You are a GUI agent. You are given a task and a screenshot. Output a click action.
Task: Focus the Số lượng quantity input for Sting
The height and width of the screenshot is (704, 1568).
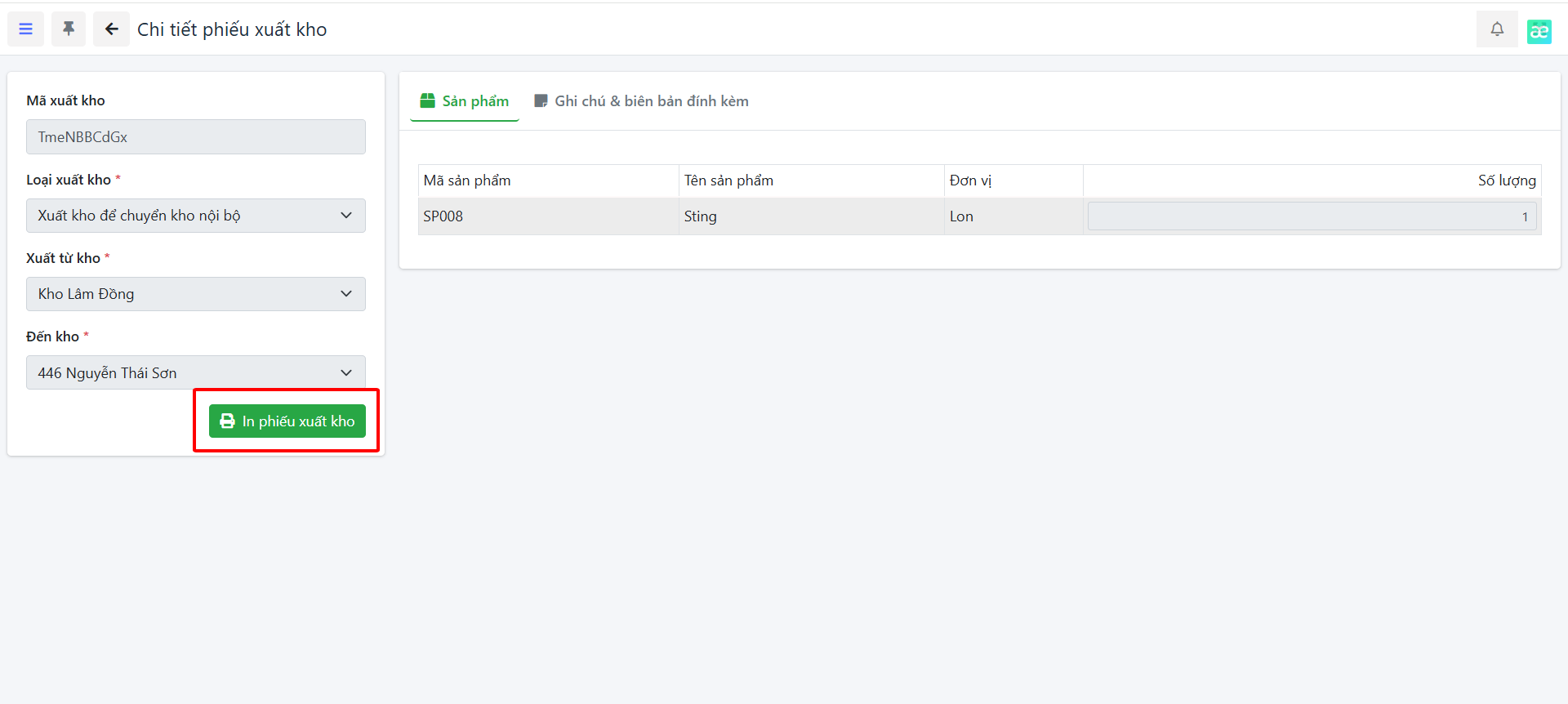[x=1312, y=216]
